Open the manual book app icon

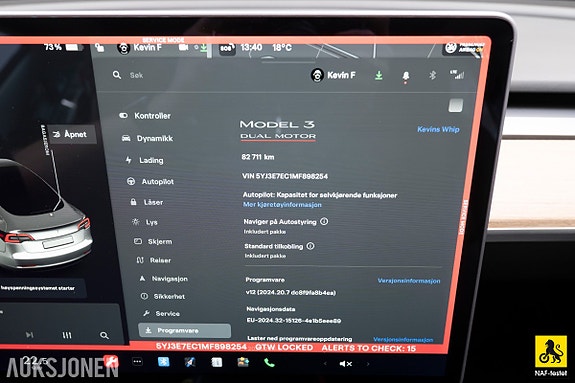click(x=216, y=362)
